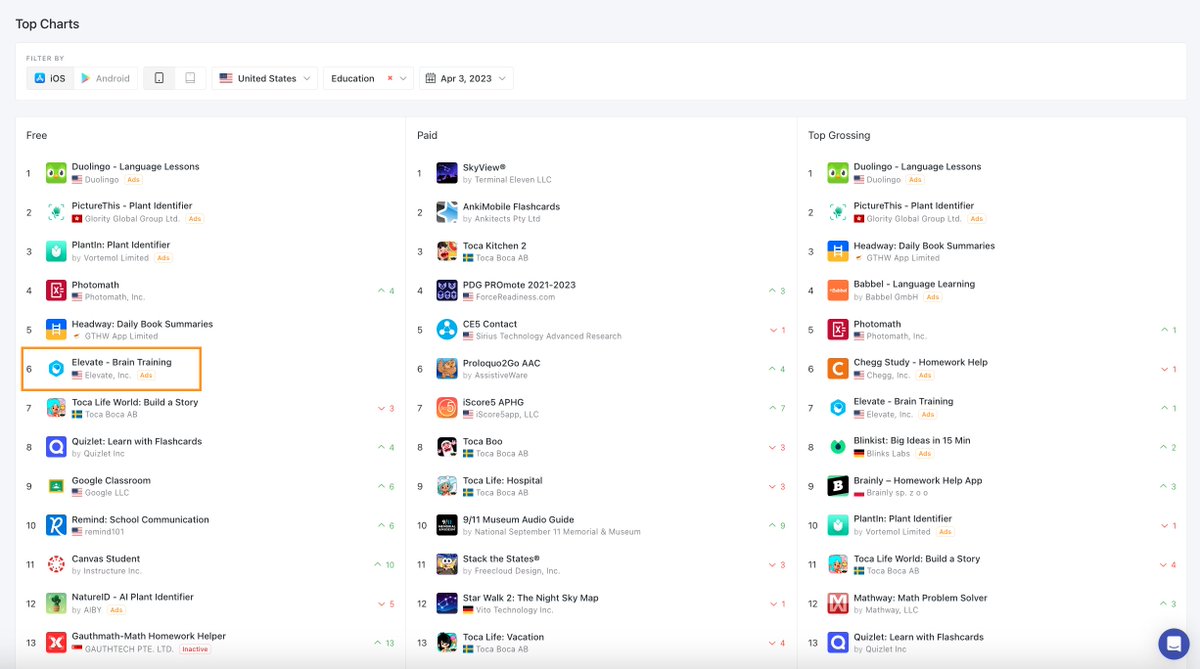
Task: Click the iScore5 APHG app icon
Action: [447, 408]
